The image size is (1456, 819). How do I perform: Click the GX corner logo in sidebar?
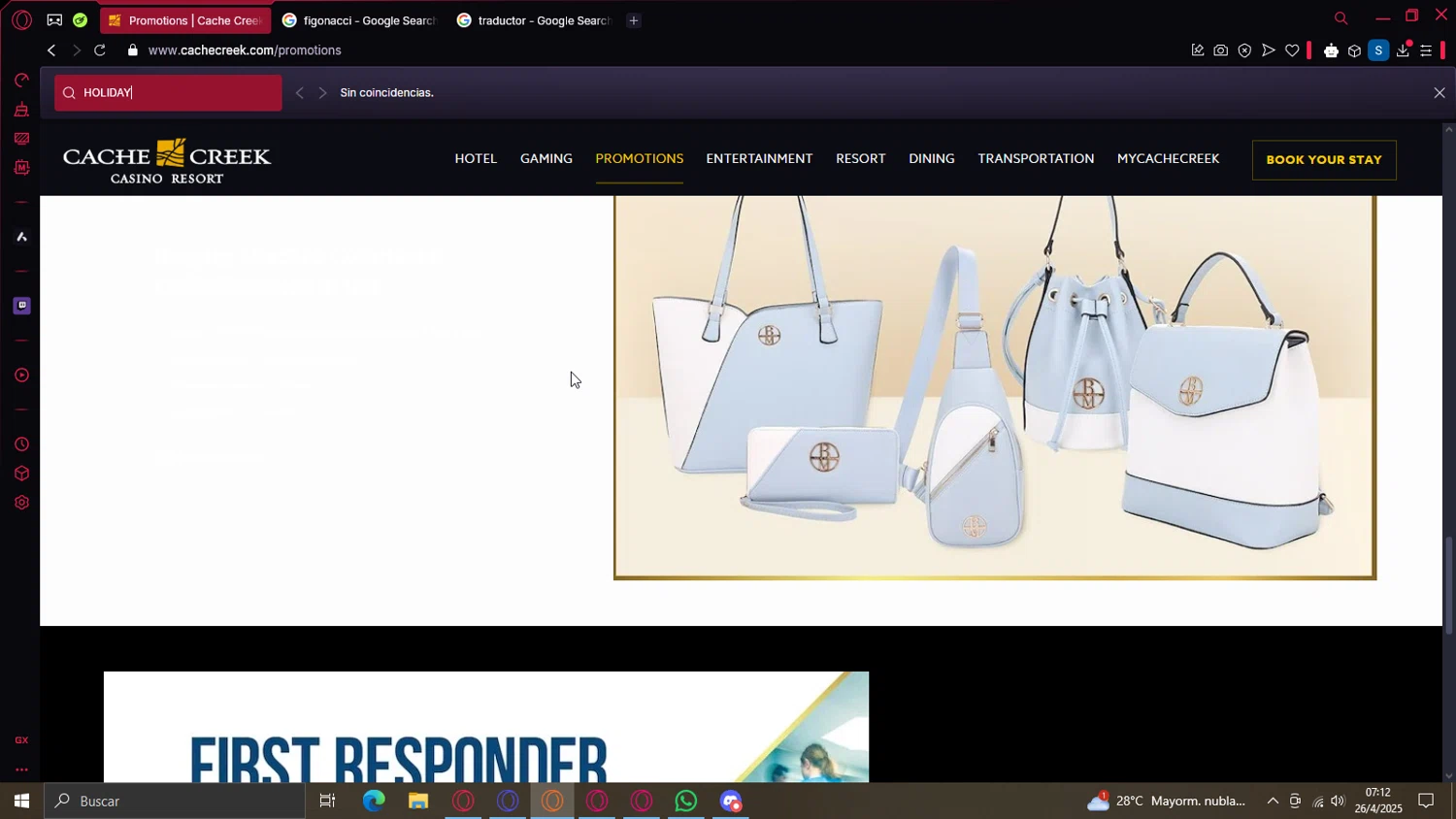tap(21, 740)
